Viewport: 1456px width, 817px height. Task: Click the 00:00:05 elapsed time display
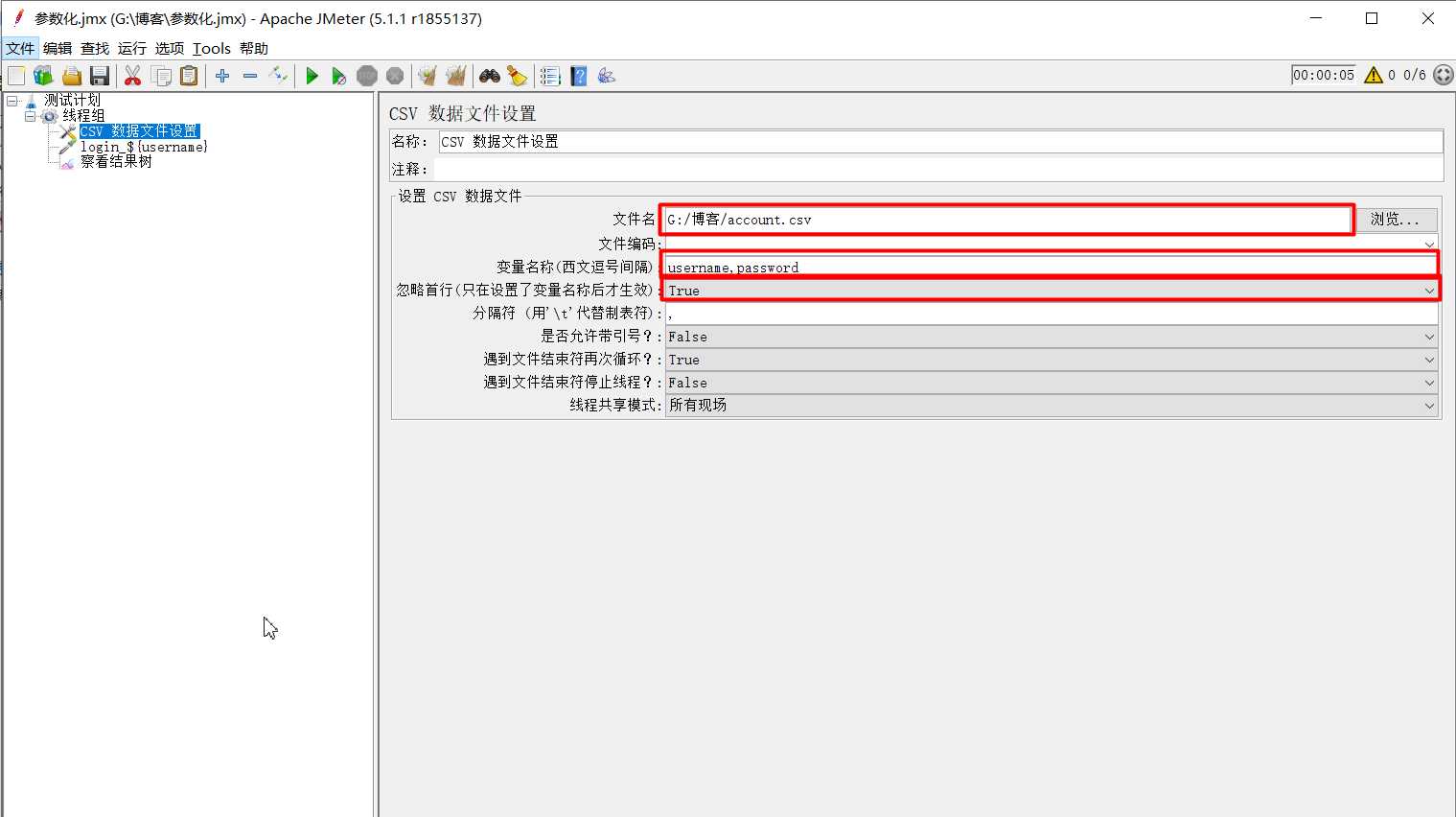coord(1324,75)
